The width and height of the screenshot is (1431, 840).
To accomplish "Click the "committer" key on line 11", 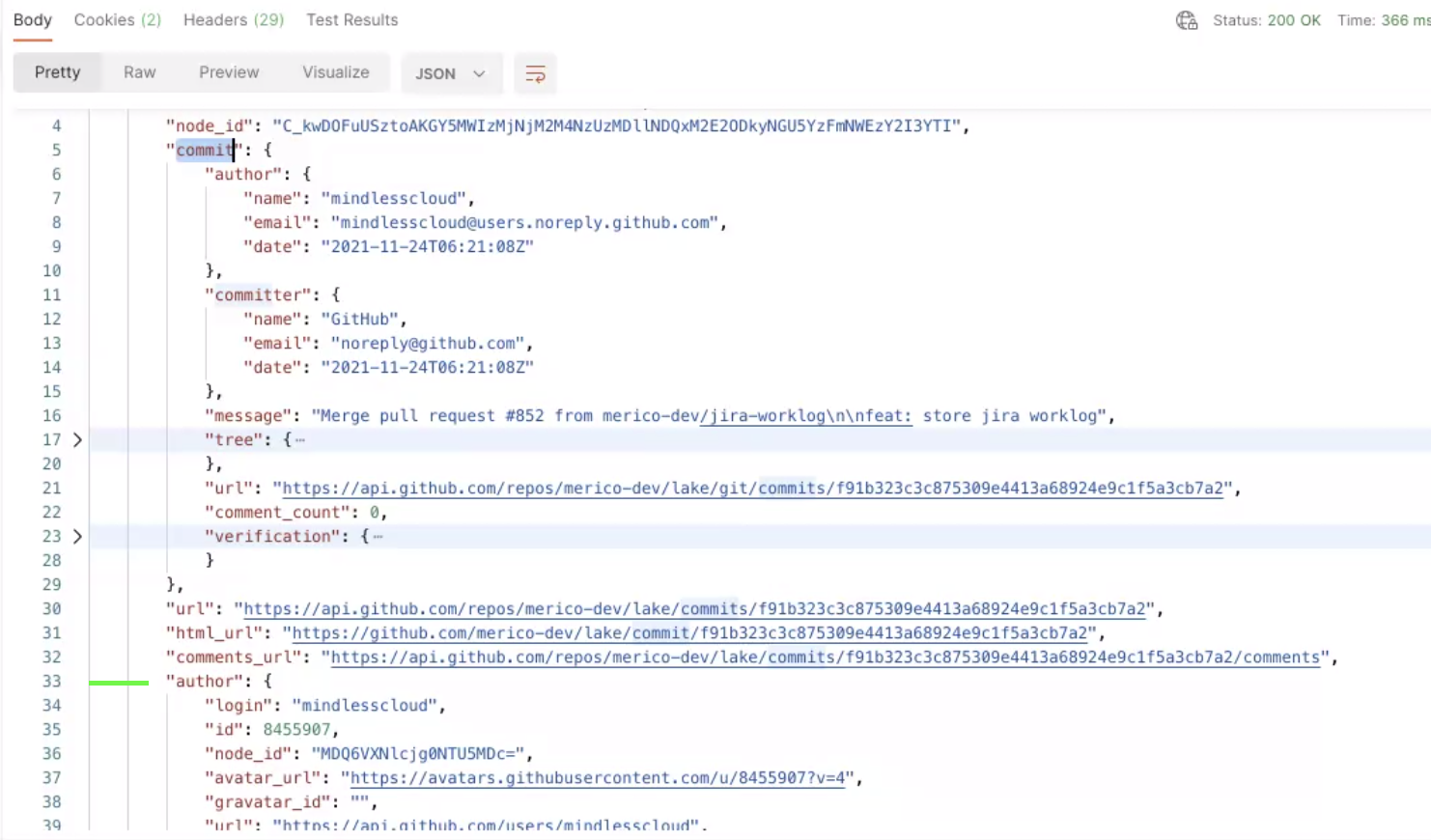I will pos(258,295).
